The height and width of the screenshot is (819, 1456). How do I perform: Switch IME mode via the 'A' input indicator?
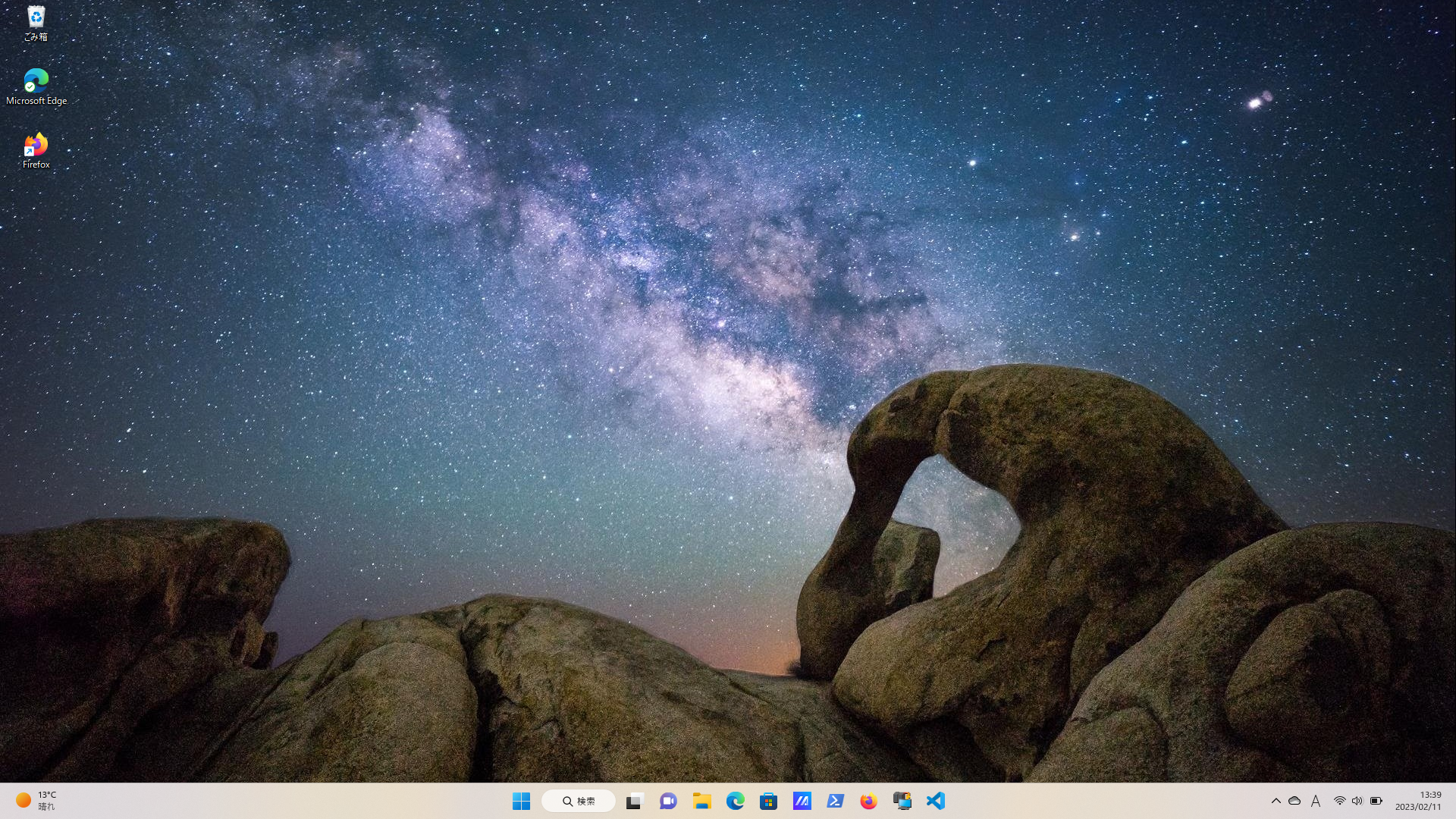tap(1316, 801)
